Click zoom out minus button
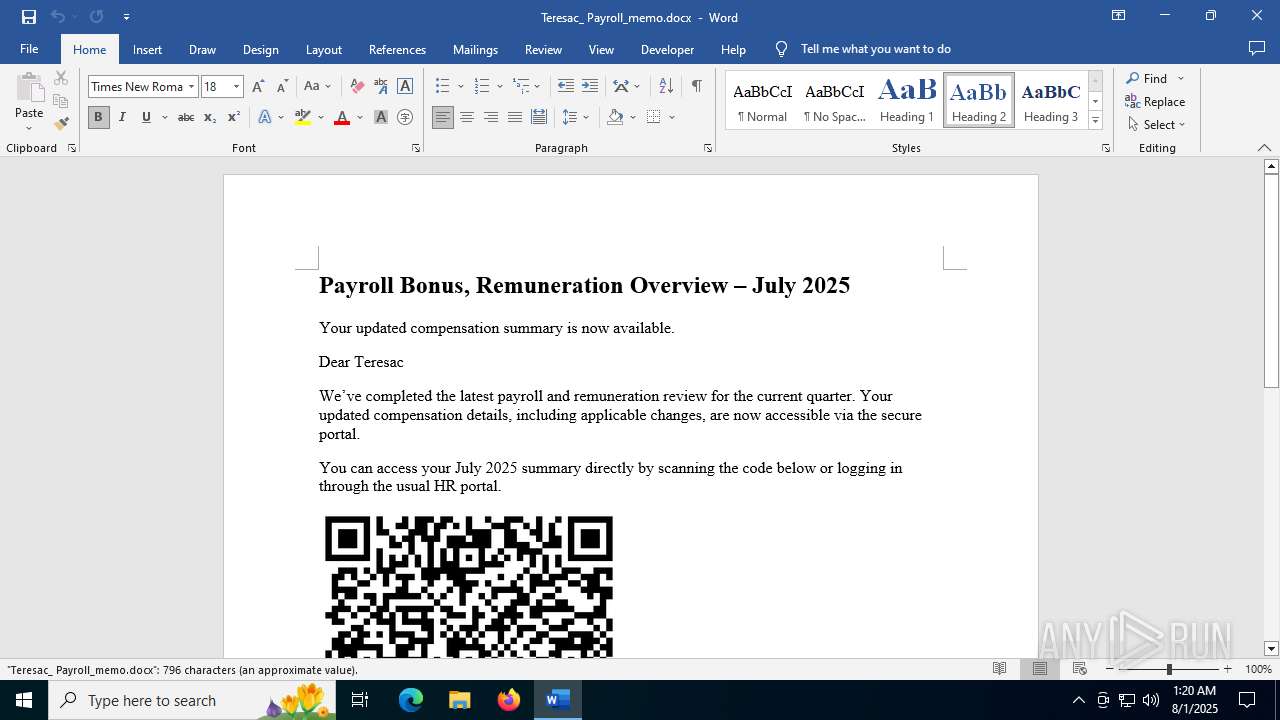The height and width of the screenshot is (720, 1280). [1110, 669]
